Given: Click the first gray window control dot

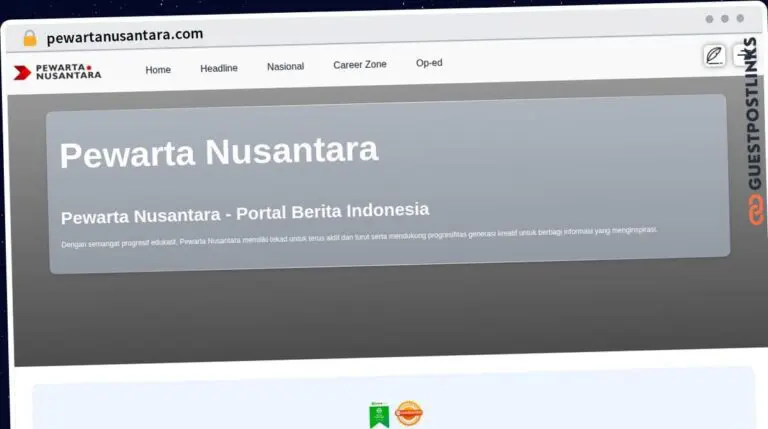Looking at the screenshot, I should [x=710, y=19].
